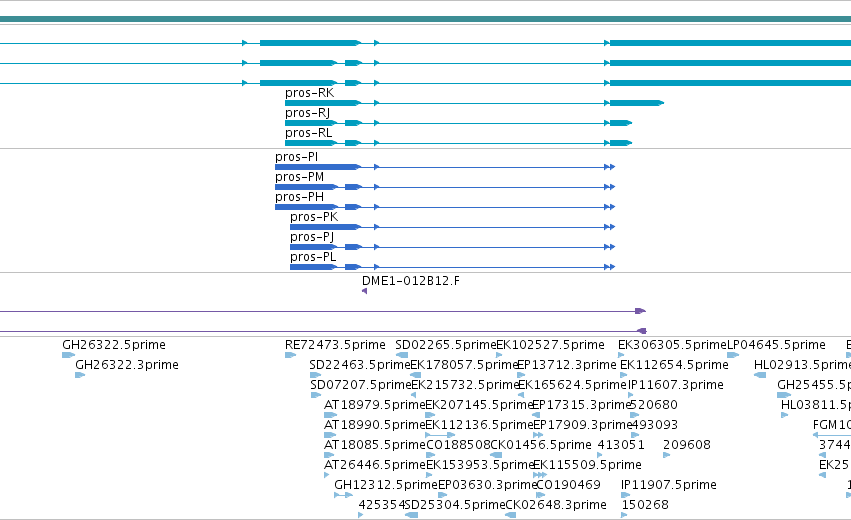851x520 pixels.
Task: Open the GH25455.5p EST label
Action: pyautogui.click(x=814, y=385)
